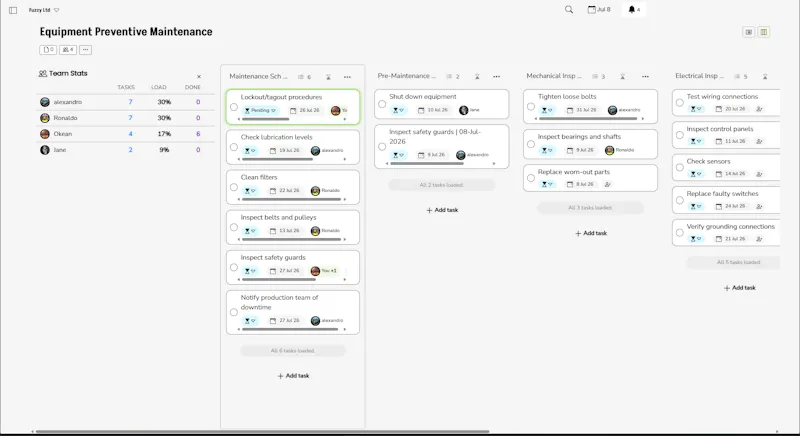Open status dropdown on Replace worn-out parts
The width and height of the screenshot is (800, 436).
[x=547, y=185]
